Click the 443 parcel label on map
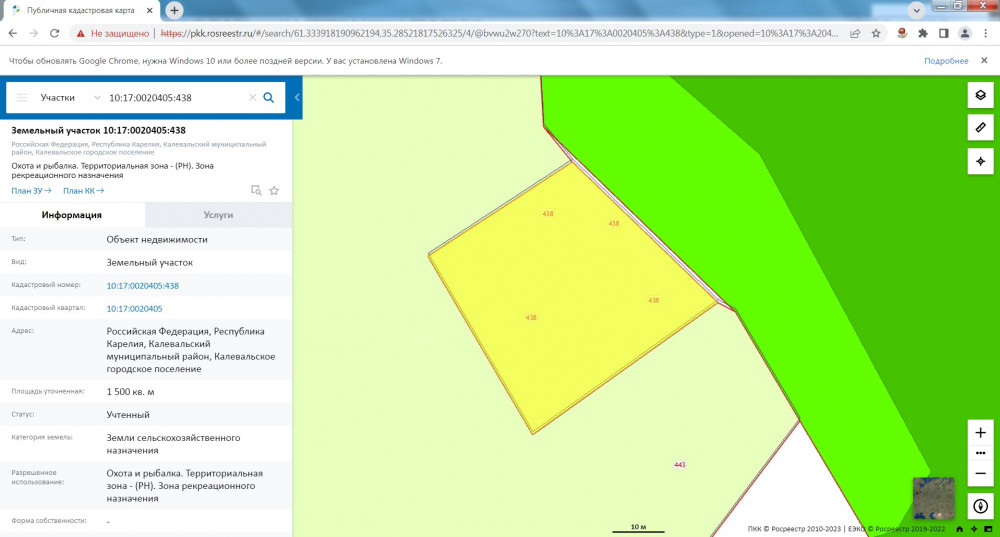The image size is (1000, 537). (679, 464)
